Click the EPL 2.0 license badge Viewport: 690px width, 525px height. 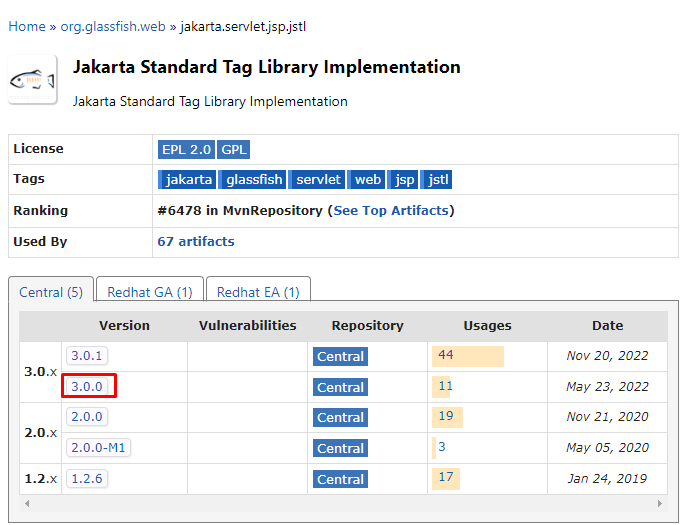click(x=186, y=150)
